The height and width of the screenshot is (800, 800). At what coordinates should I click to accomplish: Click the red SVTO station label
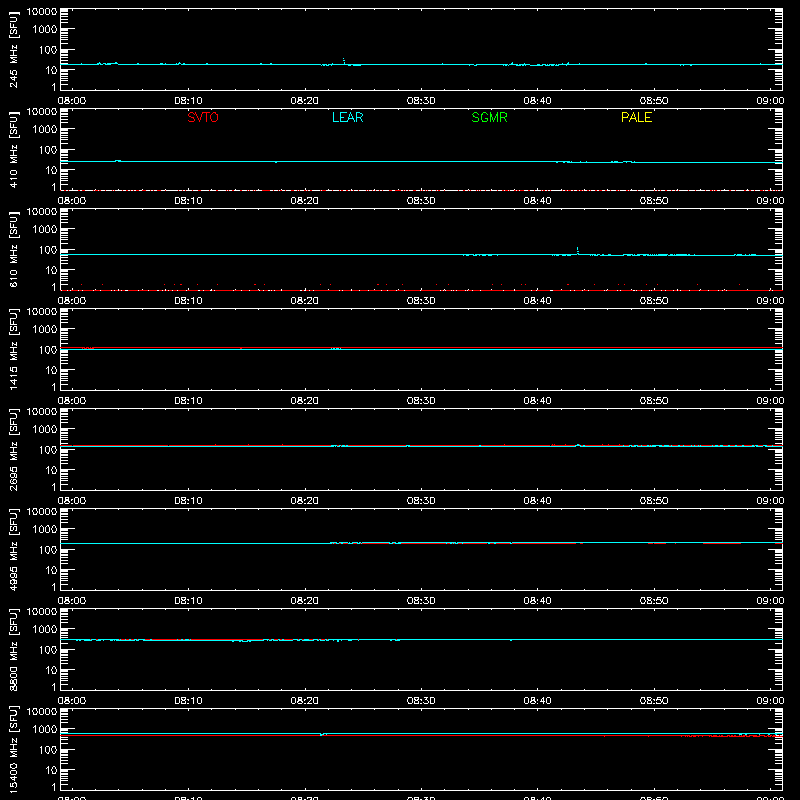coord(203,117)
